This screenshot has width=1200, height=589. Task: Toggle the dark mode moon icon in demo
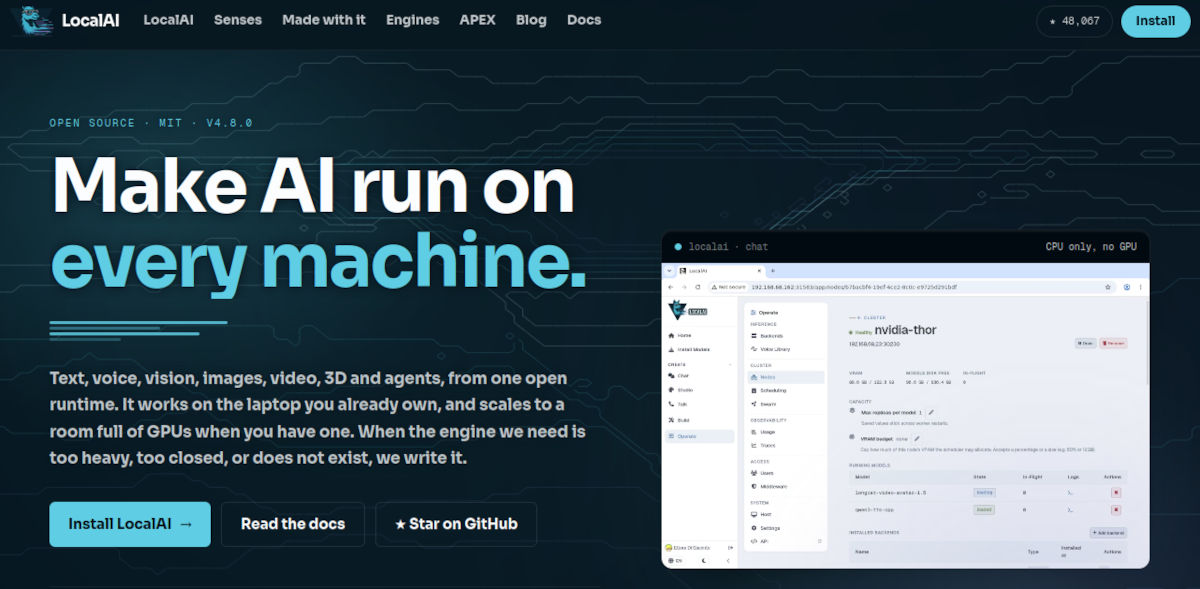704,560
